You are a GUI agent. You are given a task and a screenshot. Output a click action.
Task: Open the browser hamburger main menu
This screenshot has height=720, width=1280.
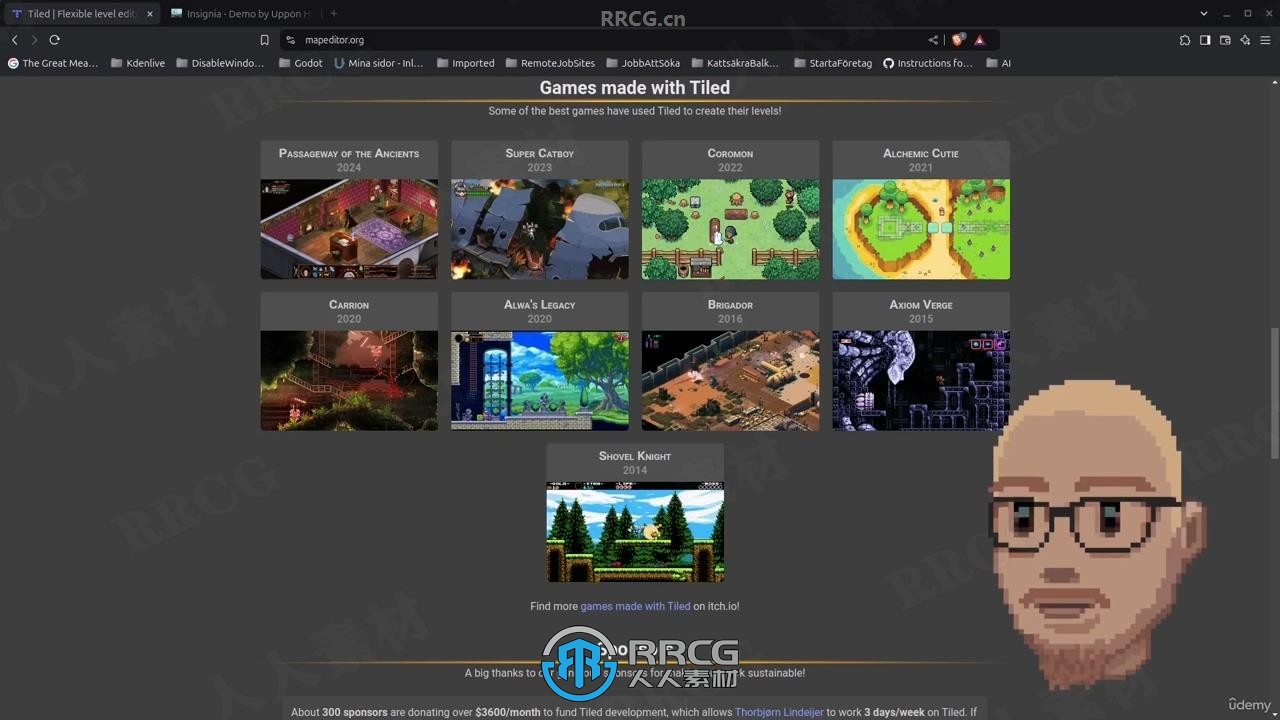coord(1265,40)
